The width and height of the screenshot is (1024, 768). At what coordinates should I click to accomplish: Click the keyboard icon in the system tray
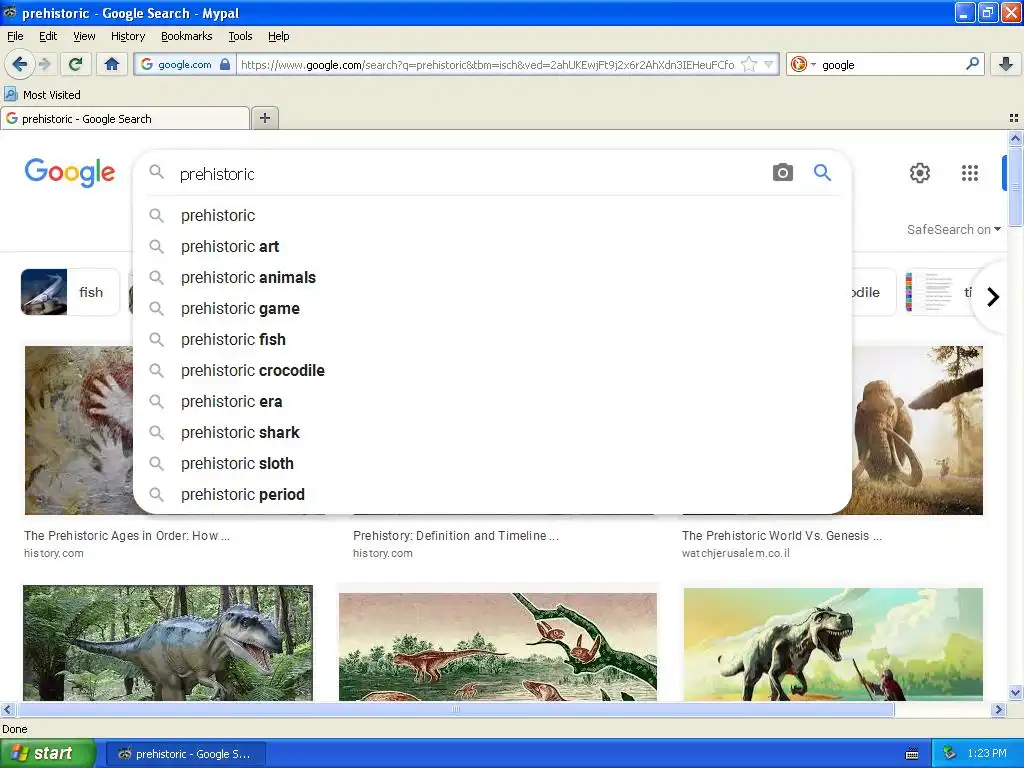point(912,754)
